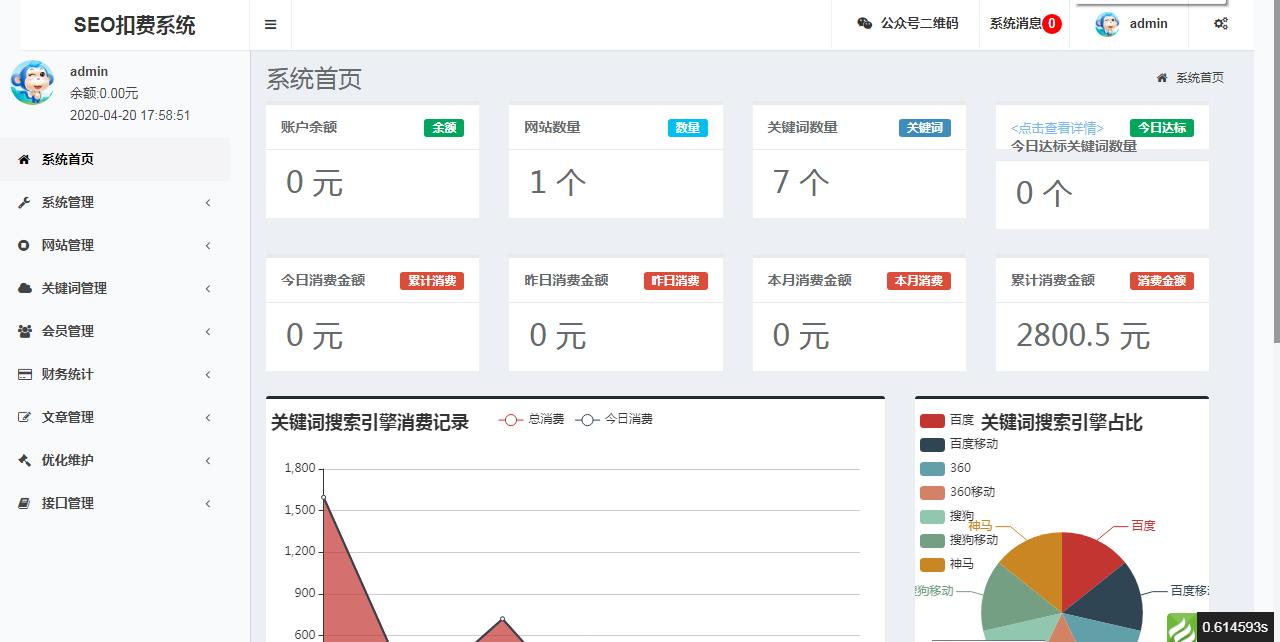Open the 系统管理 sidebar menu
The width and height of the screenshot is (1280, 642).
[x=115, y=202]
